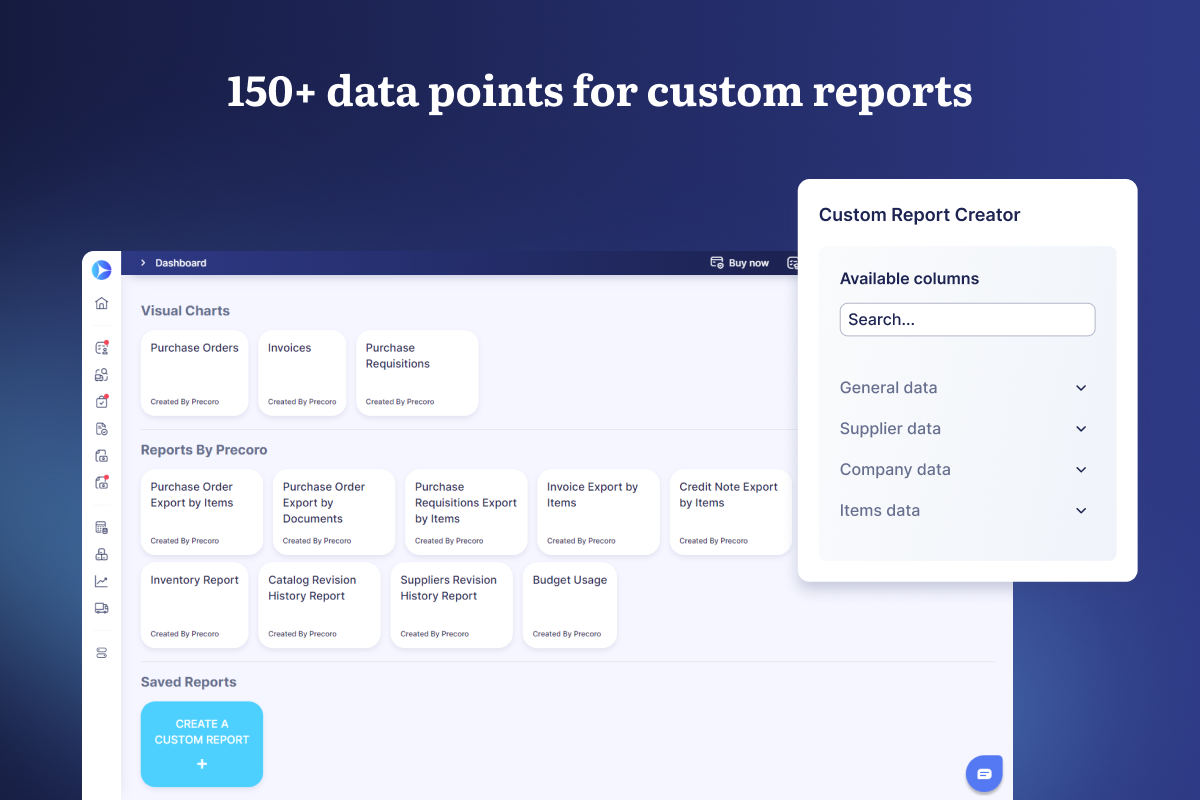Open Catalog Revision History Report card

(319, 605)
